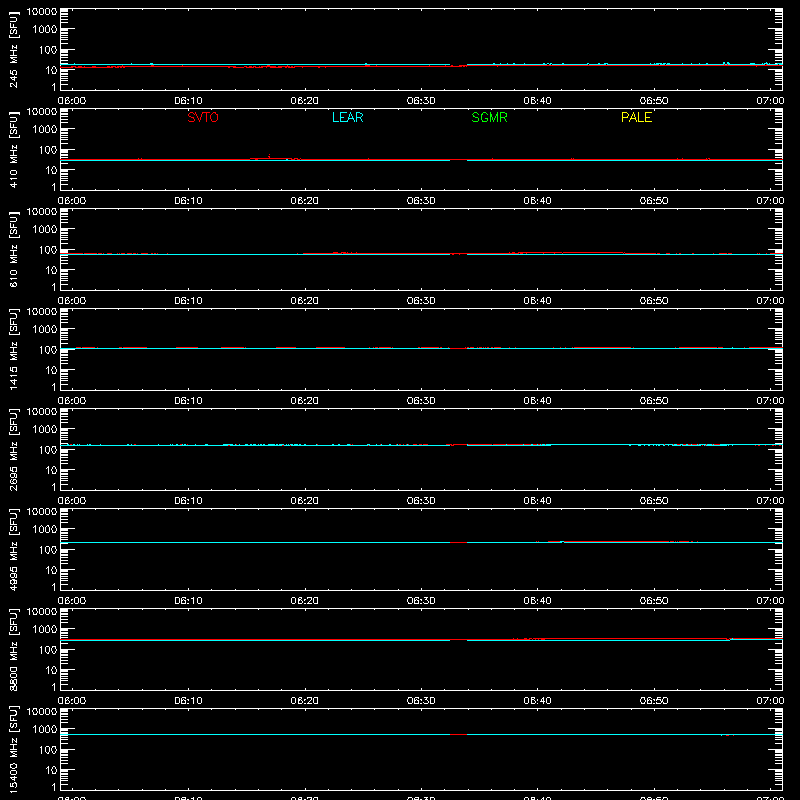Image resolution: width=800 pixels, height=800 pixels.
Task: Click the 100 tick on 8800 MHz axis
Action: 48,650
